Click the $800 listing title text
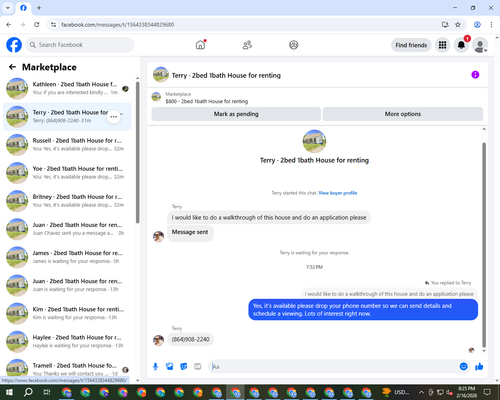The image size is (500, 400). pos(207,101)
